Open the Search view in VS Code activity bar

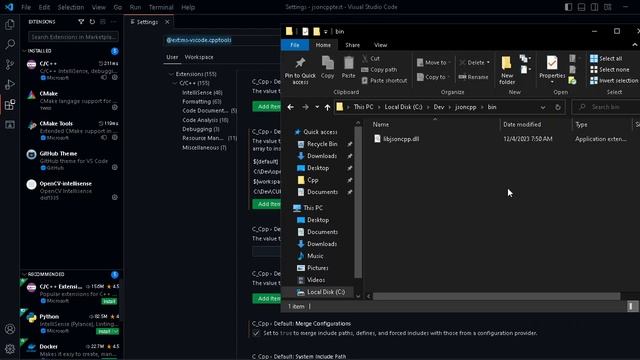click(x=10, y=44)
